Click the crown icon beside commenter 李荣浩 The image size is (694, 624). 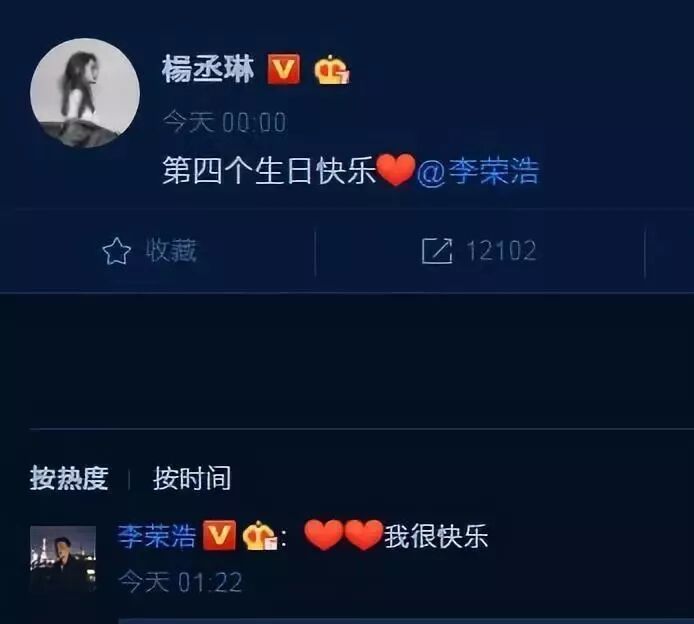260,535
